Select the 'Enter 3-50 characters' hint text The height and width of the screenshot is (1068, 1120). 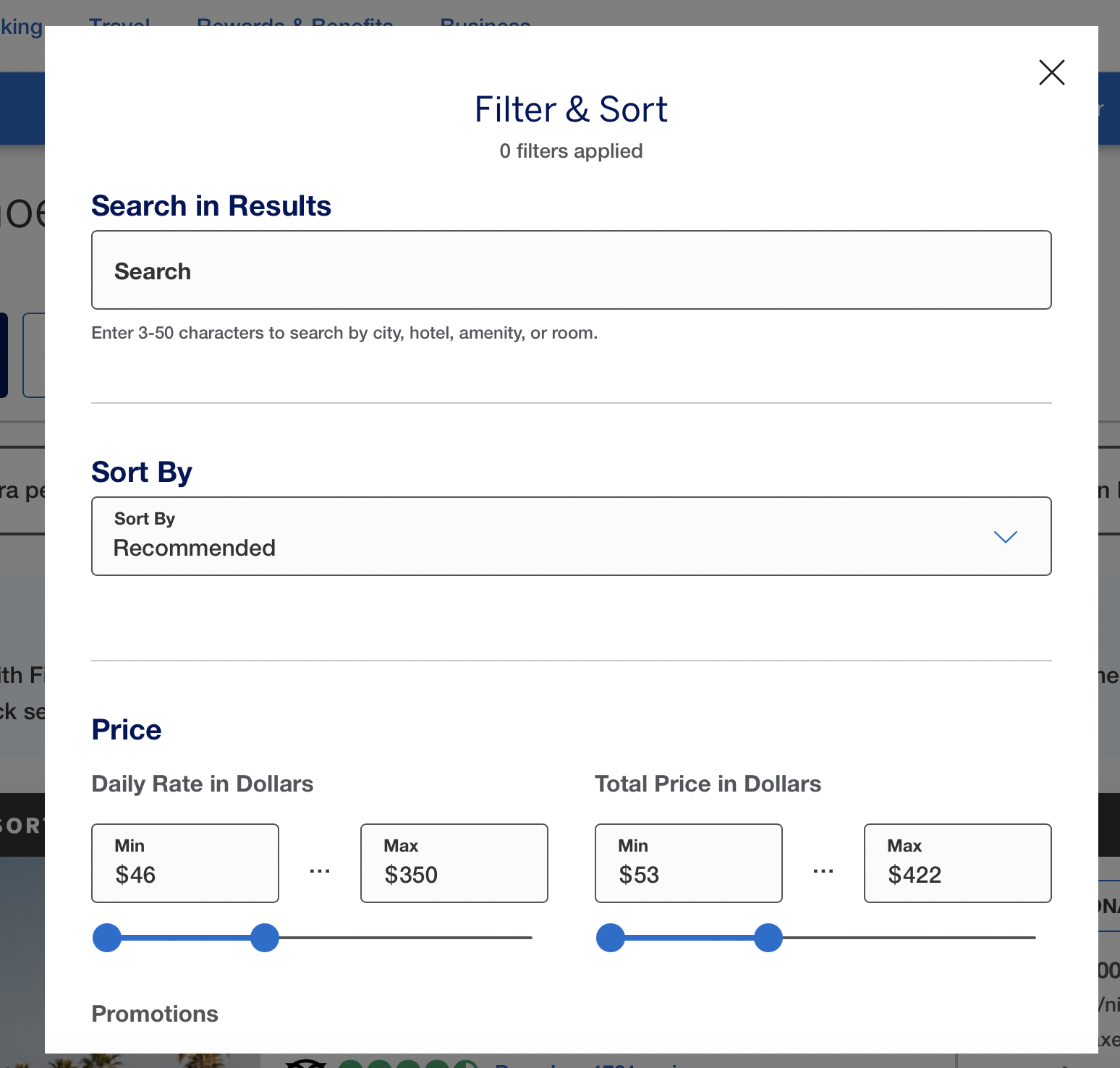(344, 333)
